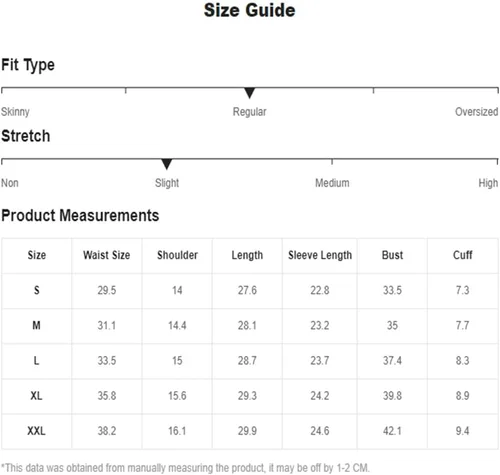Viewport: 500px width, 475px height.
Task: Click the High stretch label
Action: tap(488, 183)
